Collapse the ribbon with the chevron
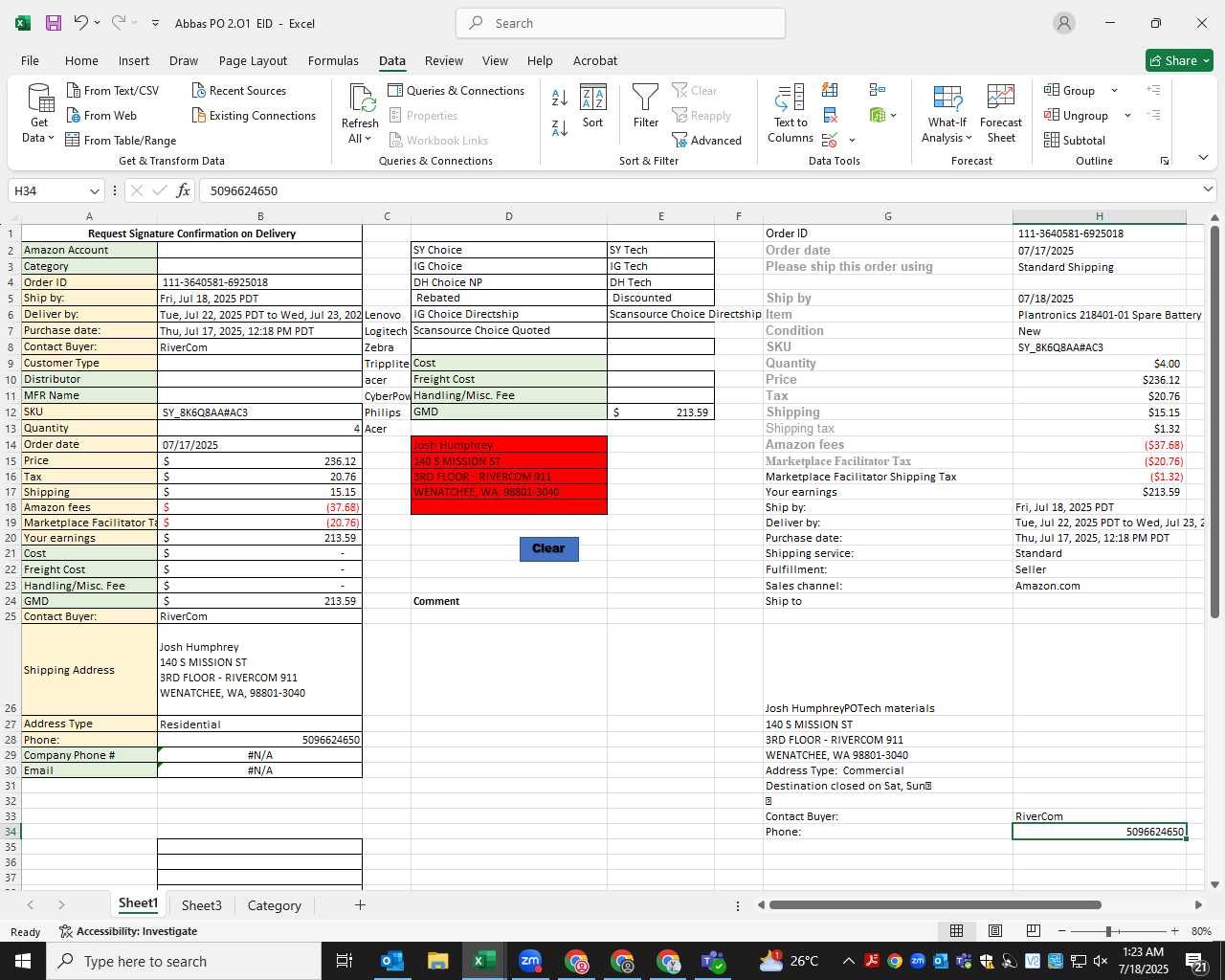This screenshot has height=980, width=1225. tap(1203, 157)
